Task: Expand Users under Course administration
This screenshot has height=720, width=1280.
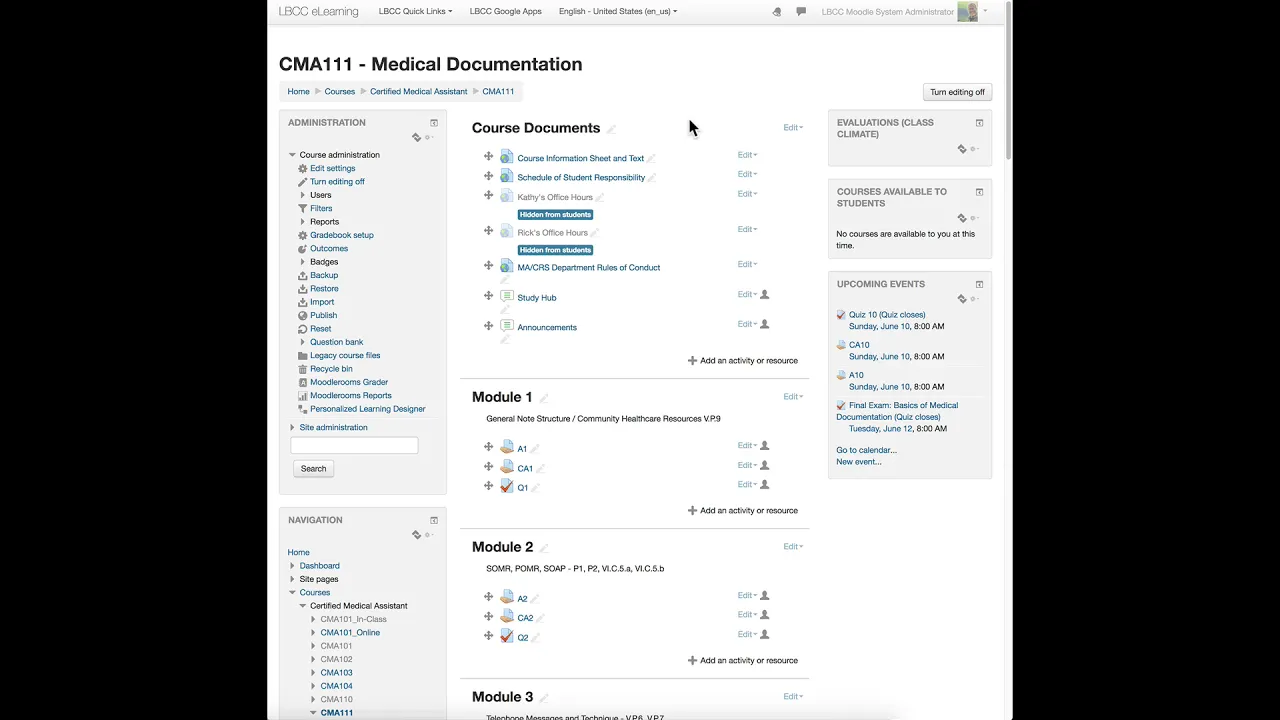Action: pyautogui.click(x=303, y=195)
